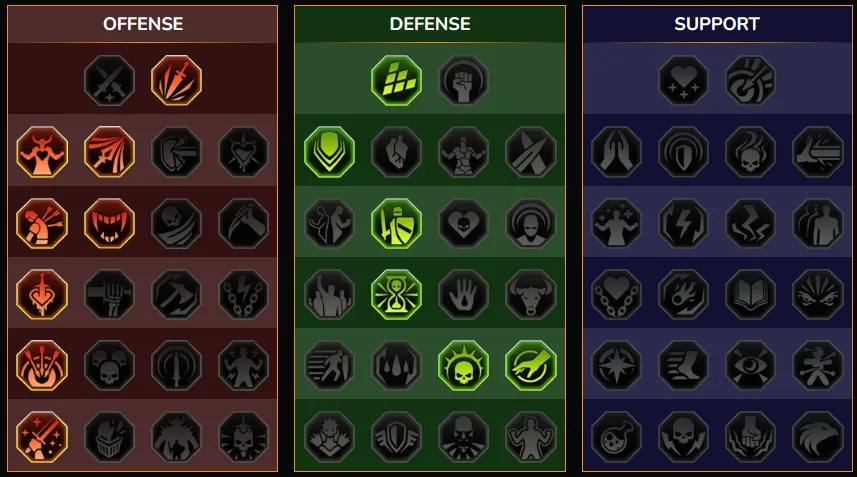Select the orange sparkling sword bottom mastery
The height and width of the screenshot is (477, 857).
42,437
